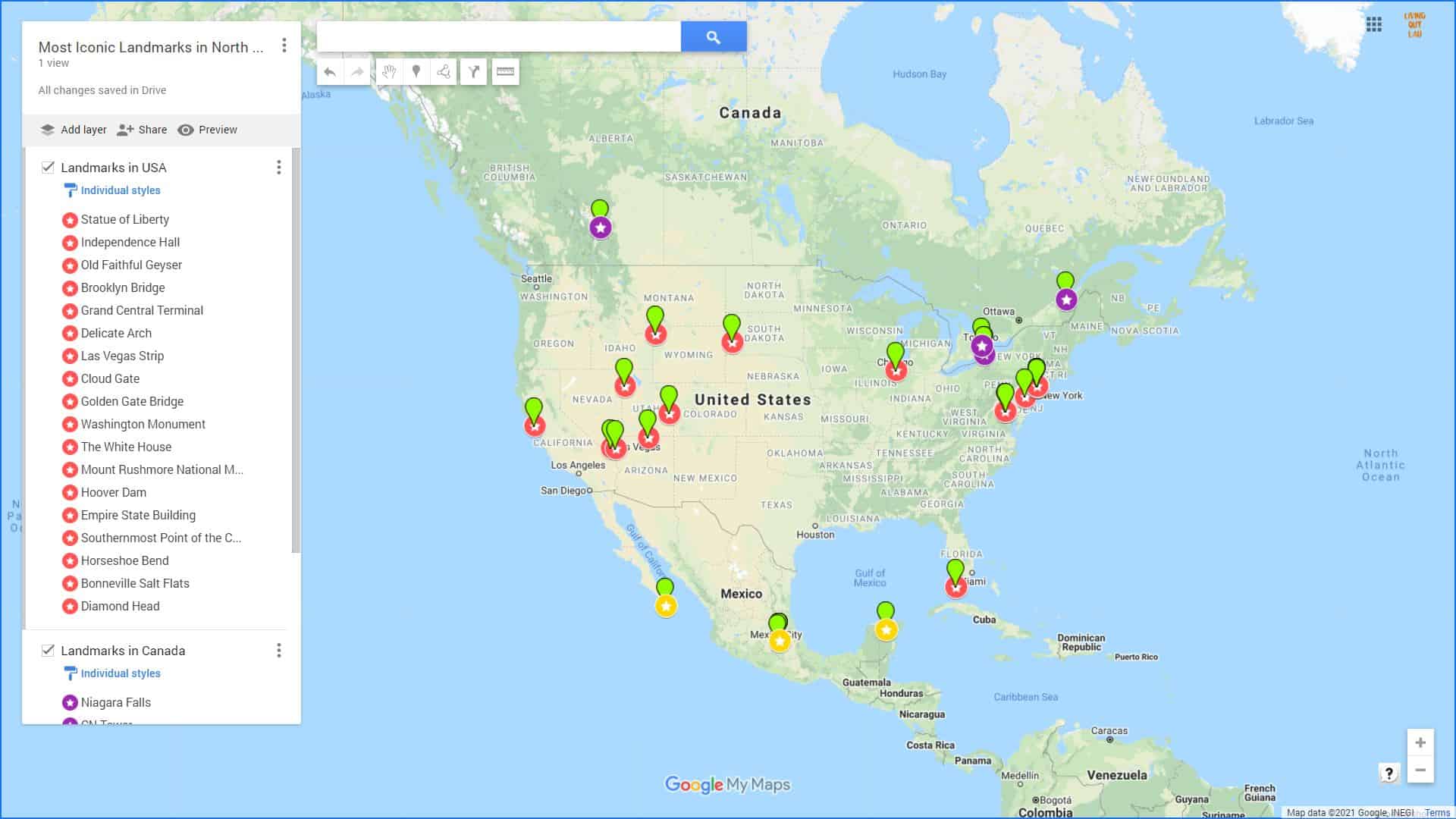Screen dimensions: 1456x819
Task: Open the Landmarks in Canada layer options menu
Action: 278,650
